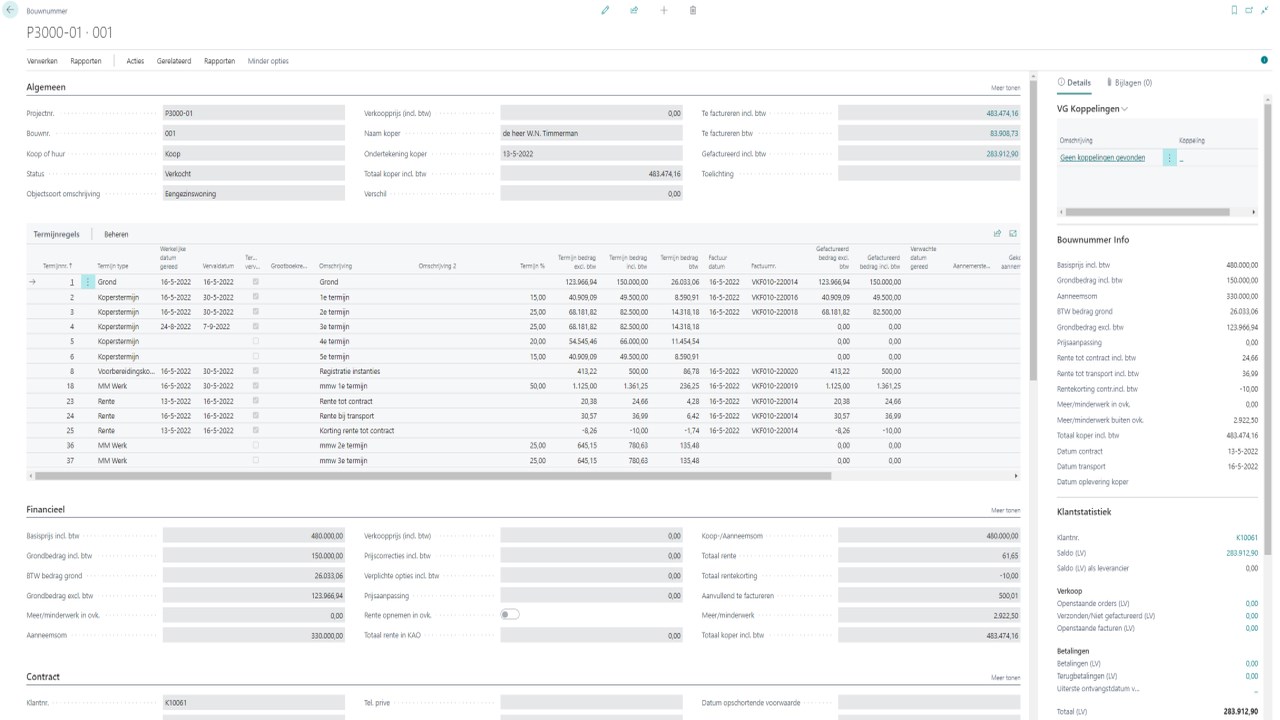Open Saldo (LV) amount 283.912,90 in Klantstatistiek
The width and height of the screenshot is (1280, 720).
point(1242,553)
